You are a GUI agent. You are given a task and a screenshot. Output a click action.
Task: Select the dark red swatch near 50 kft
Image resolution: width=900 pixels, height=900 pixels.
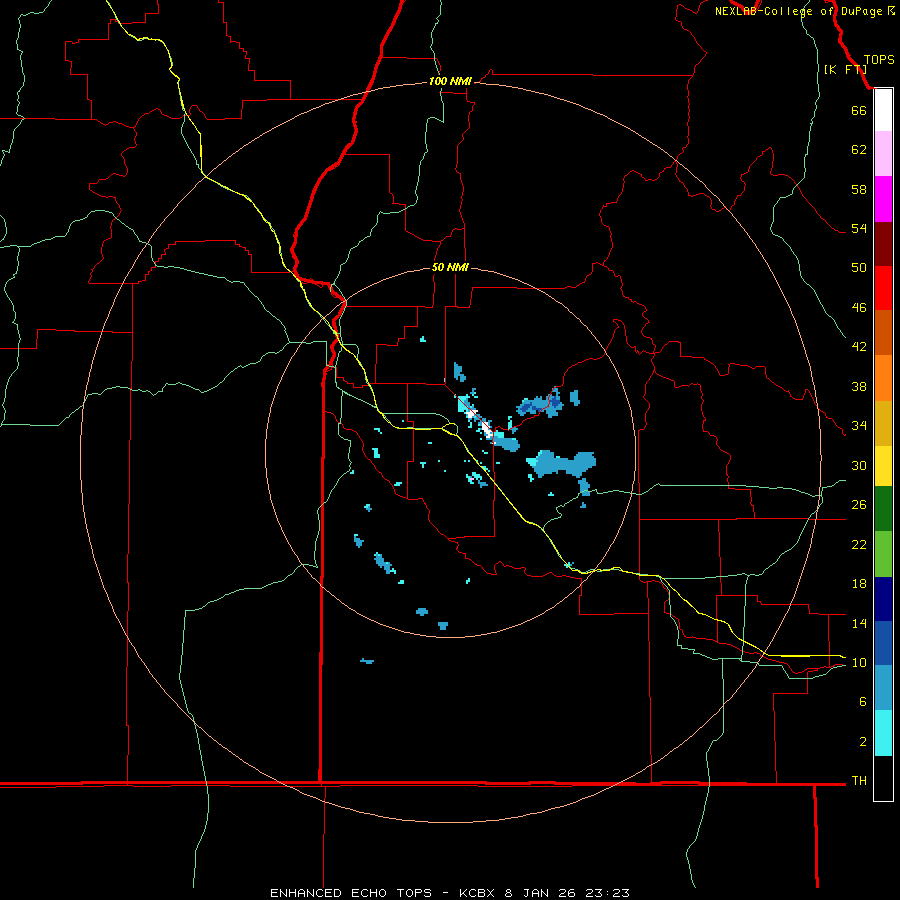click(883, 244)
